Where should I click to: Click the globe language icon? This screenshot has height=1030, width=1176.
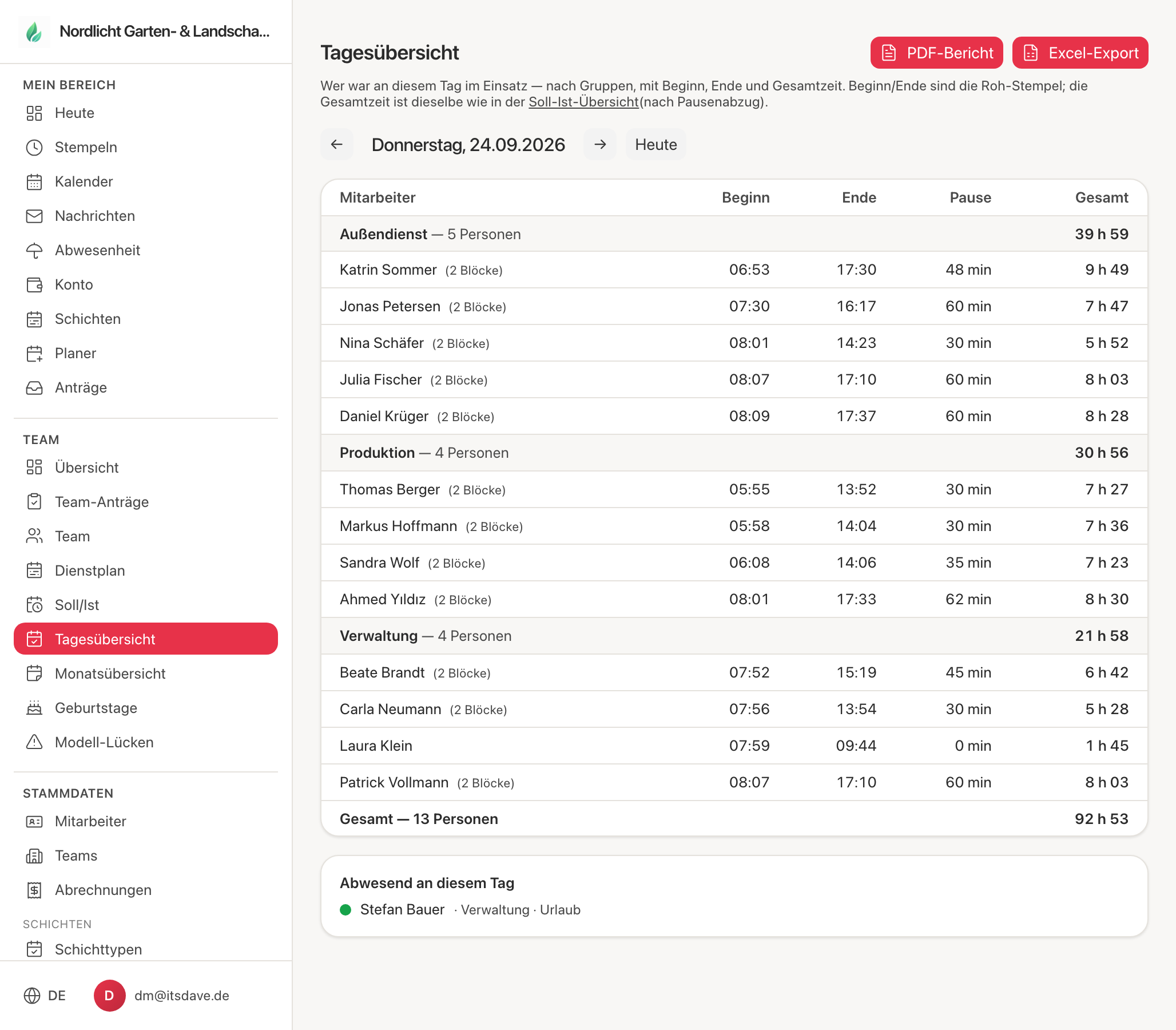click(32, 996)
